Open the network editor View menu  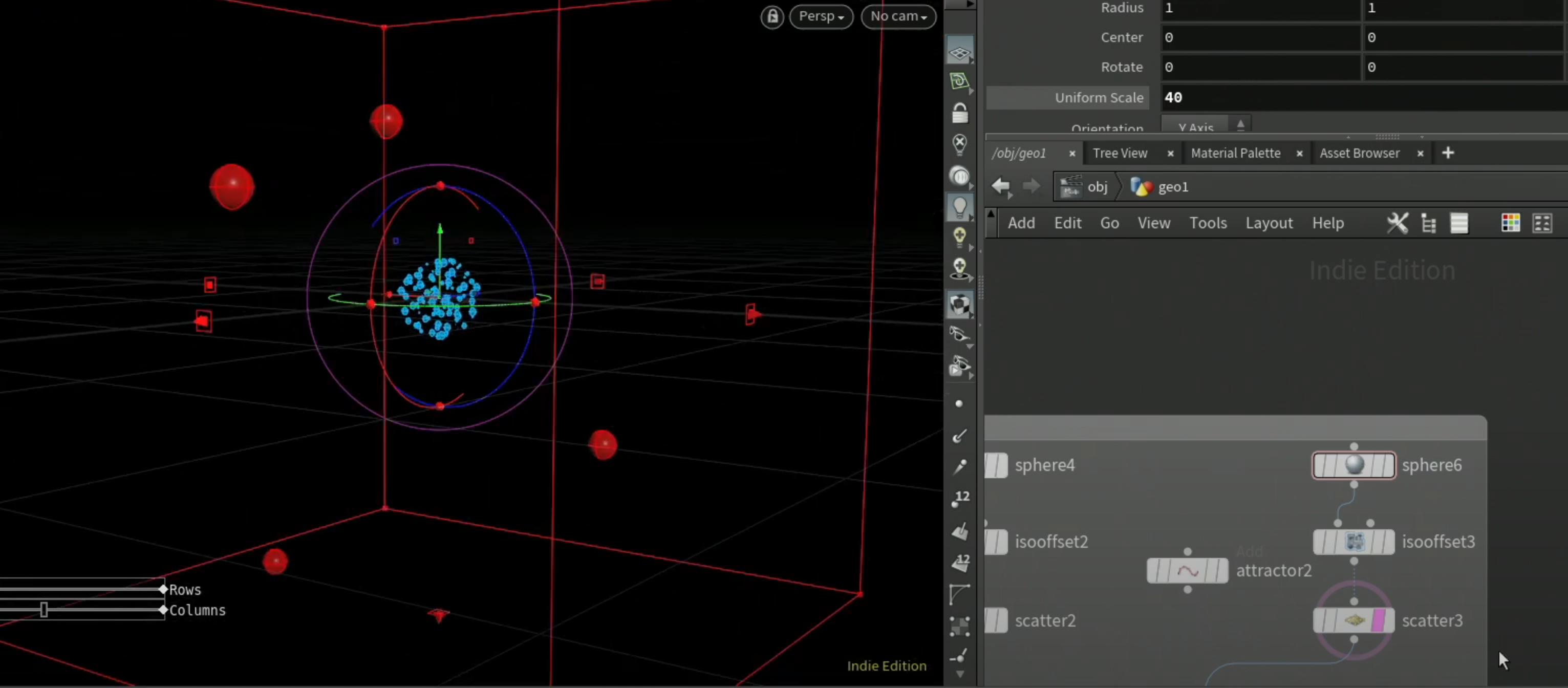click(1153, 223)
